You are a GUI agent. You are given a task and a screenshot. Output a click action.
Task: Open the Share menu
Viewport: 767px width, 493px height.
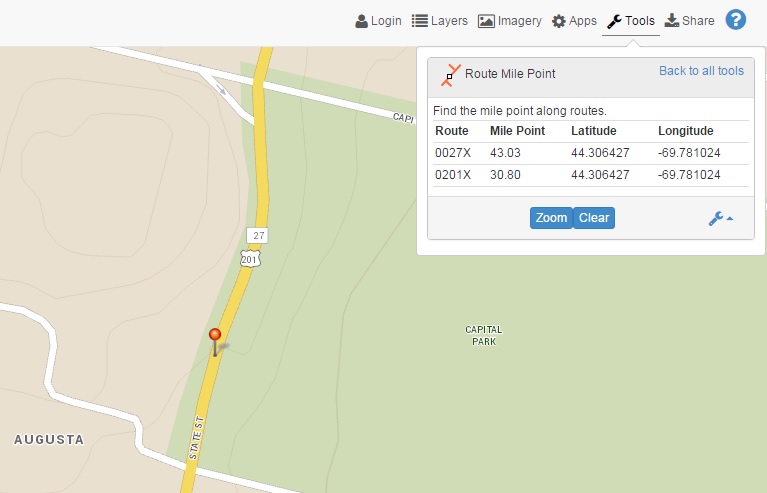click(x=689, y=21)
